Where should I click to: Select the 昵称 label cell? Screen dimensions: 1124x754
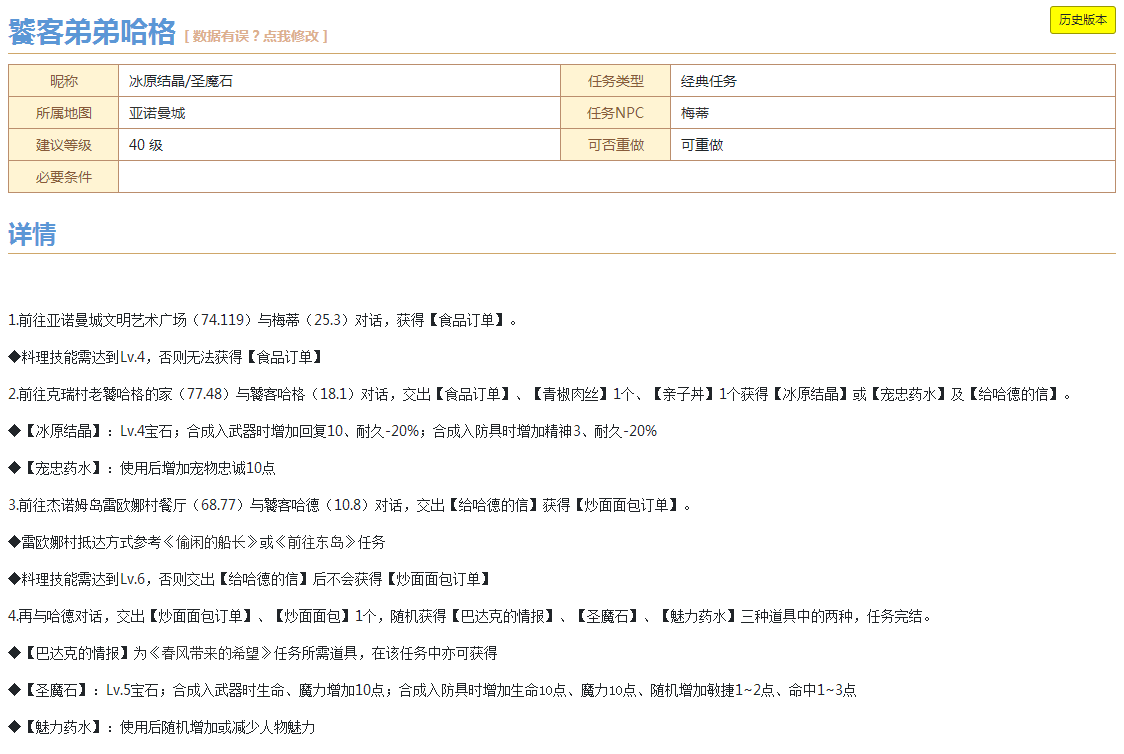[x=64, y=81]
